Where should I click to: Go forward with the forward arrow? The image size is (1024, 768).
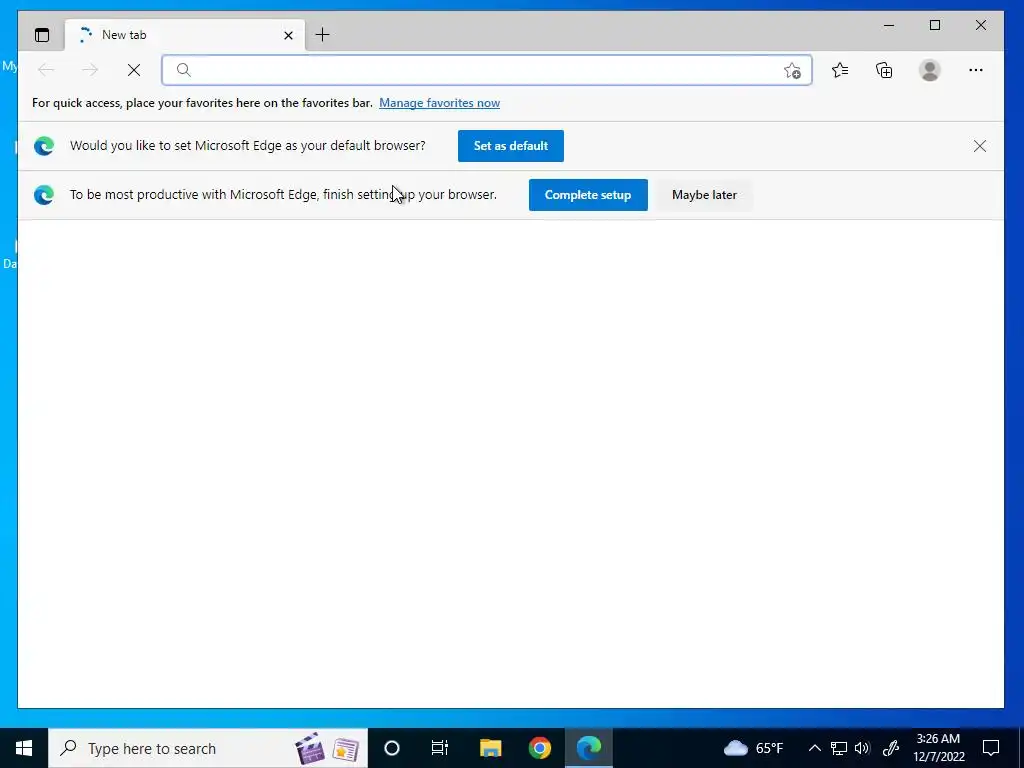click(90, 70)
